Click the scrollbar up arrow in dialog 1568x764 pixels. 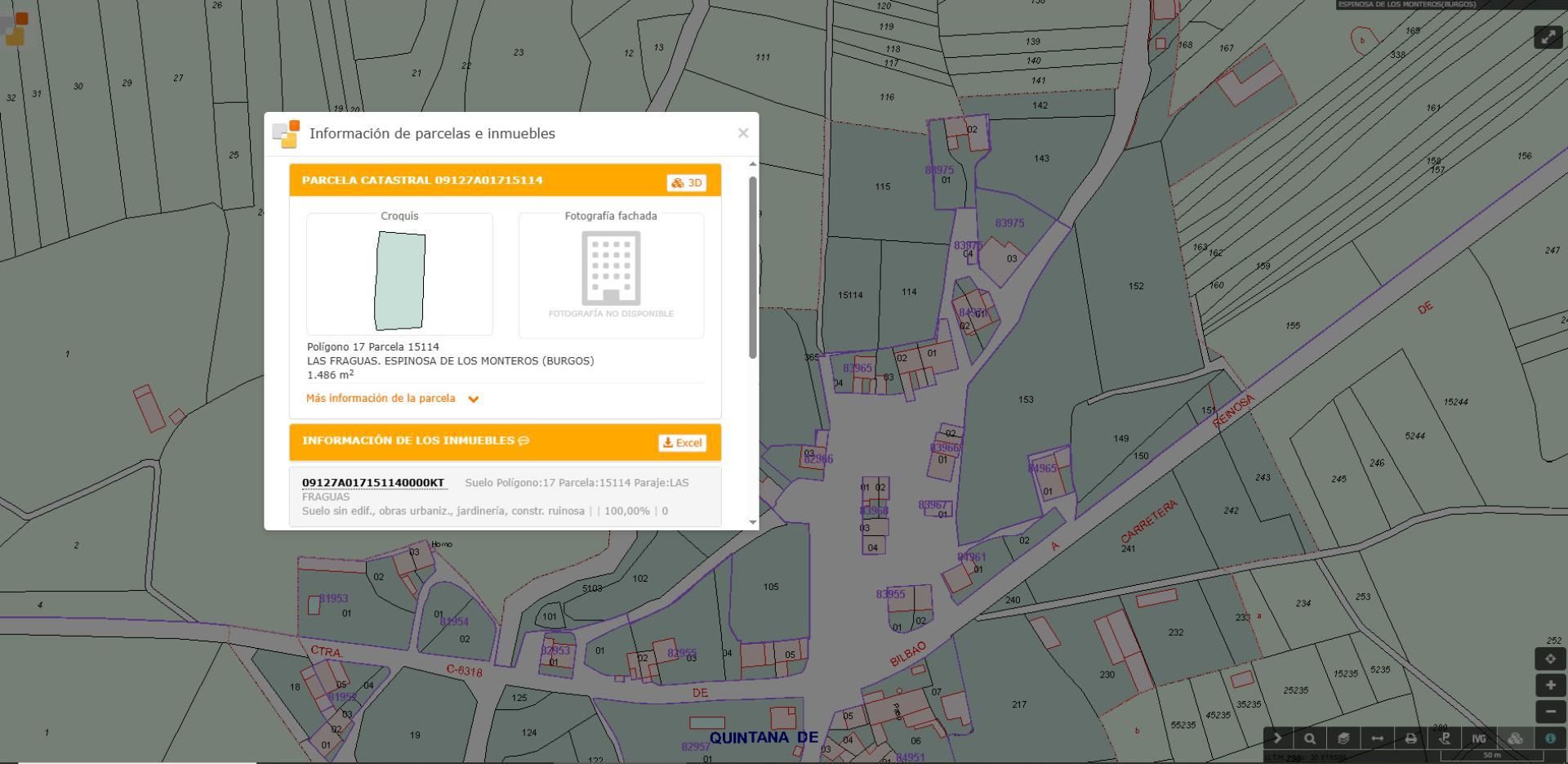coord(752,164)
